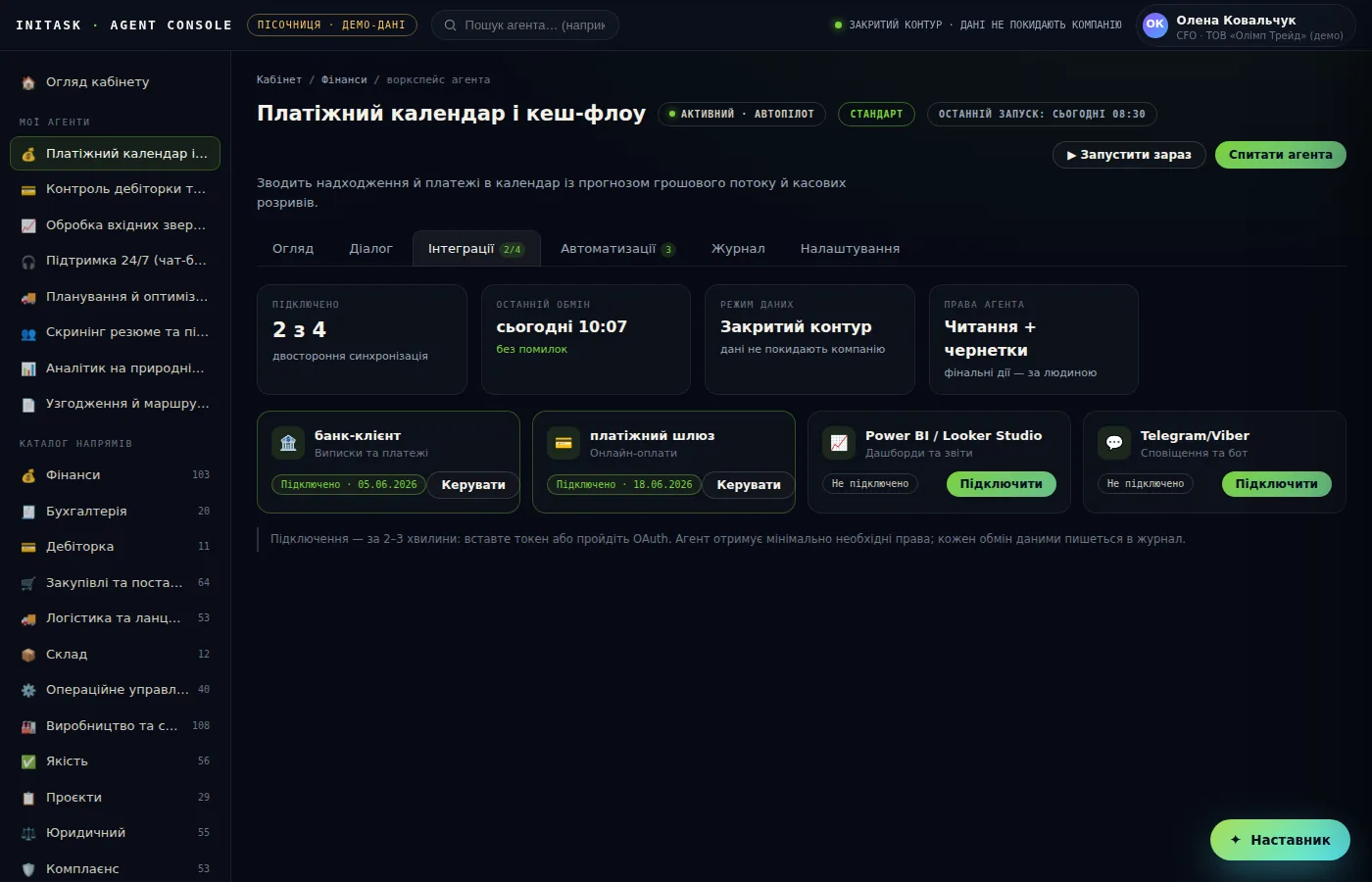Open the Журнал tab
Screen dimensions: 1372x882
click(738, 249)
